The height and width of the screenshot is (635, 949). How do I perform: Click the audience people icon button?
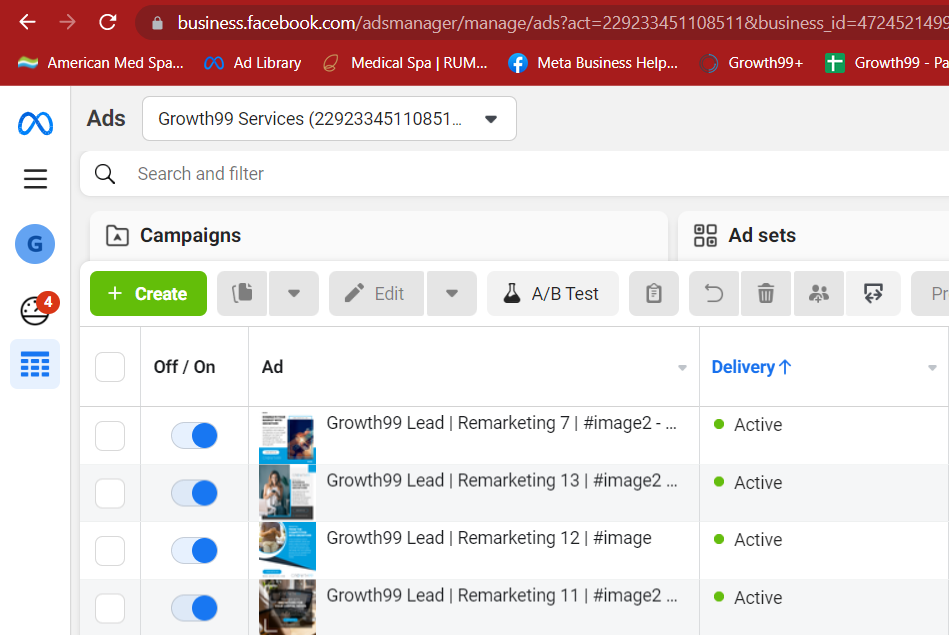[x=819, y=294]
